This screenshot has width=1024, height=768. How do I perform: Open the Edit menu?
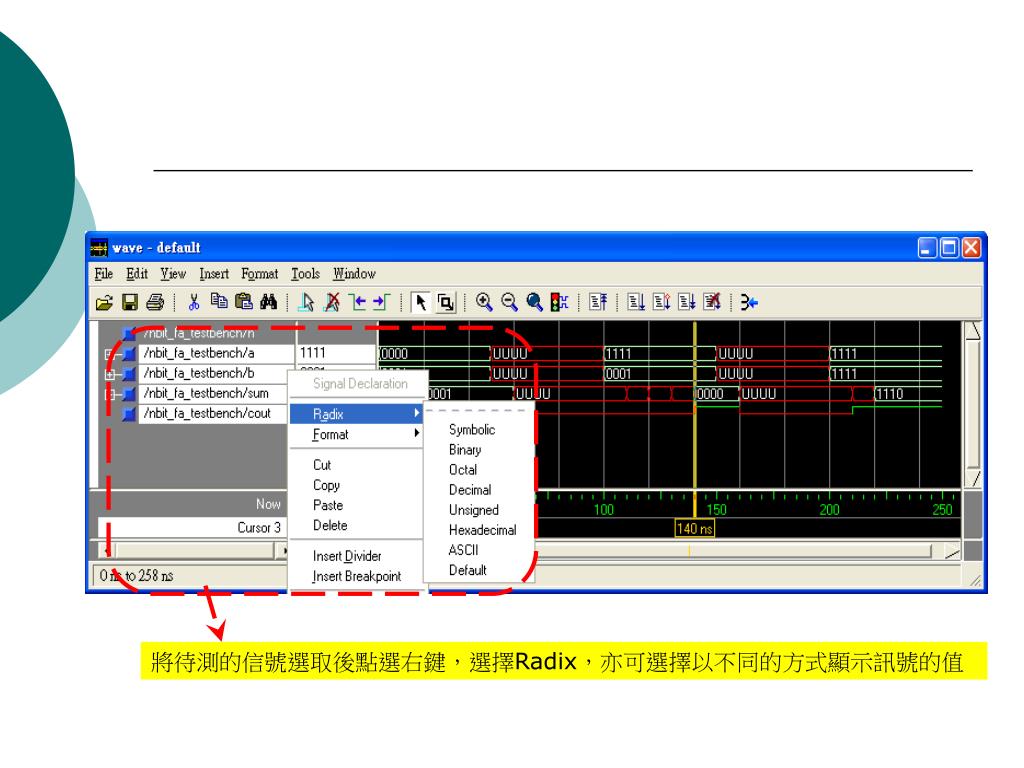tap(136, 274)
